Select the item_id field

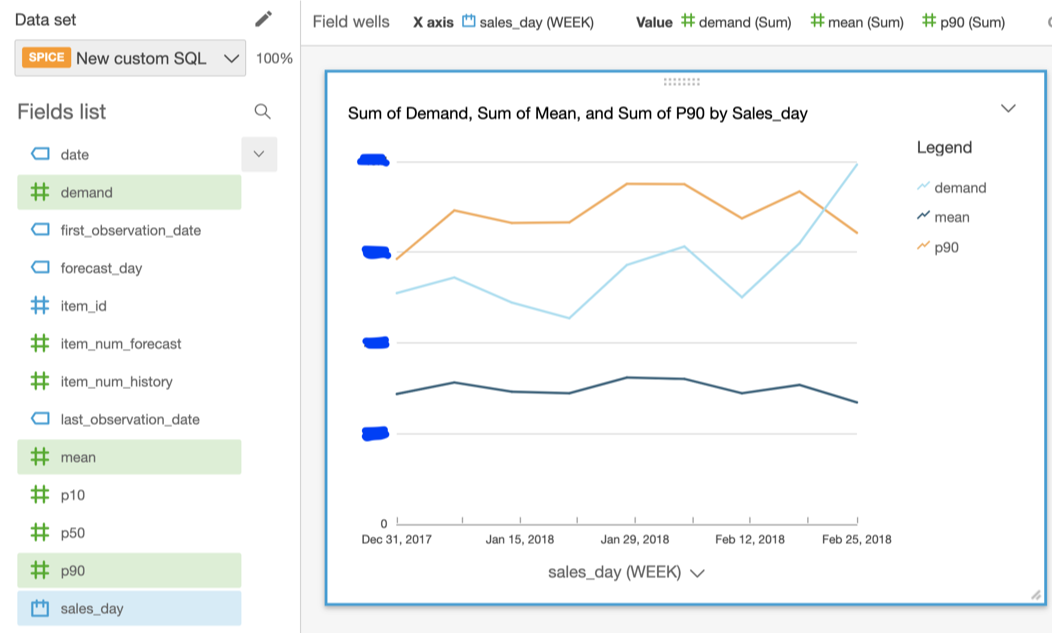pyautogui.click(x=129, y=306)
